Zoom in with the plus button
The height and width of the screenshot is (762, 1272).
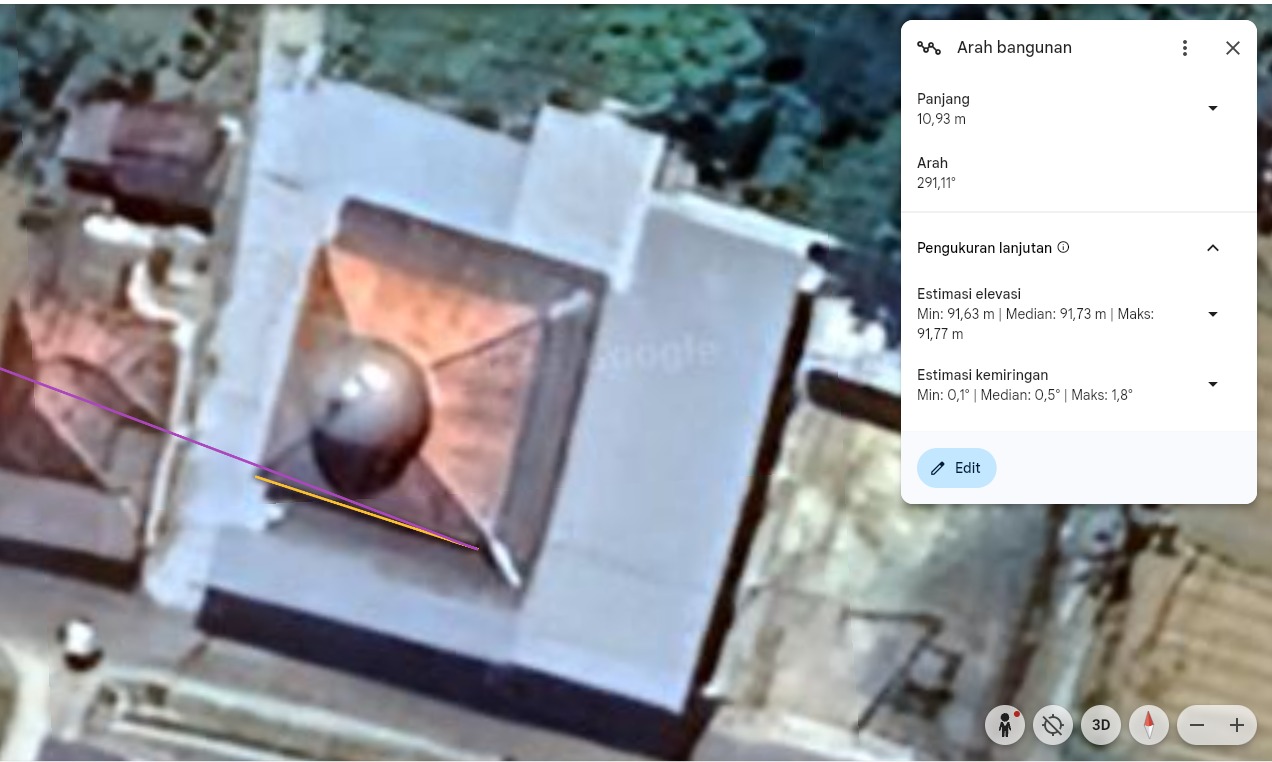(1237, 725)
